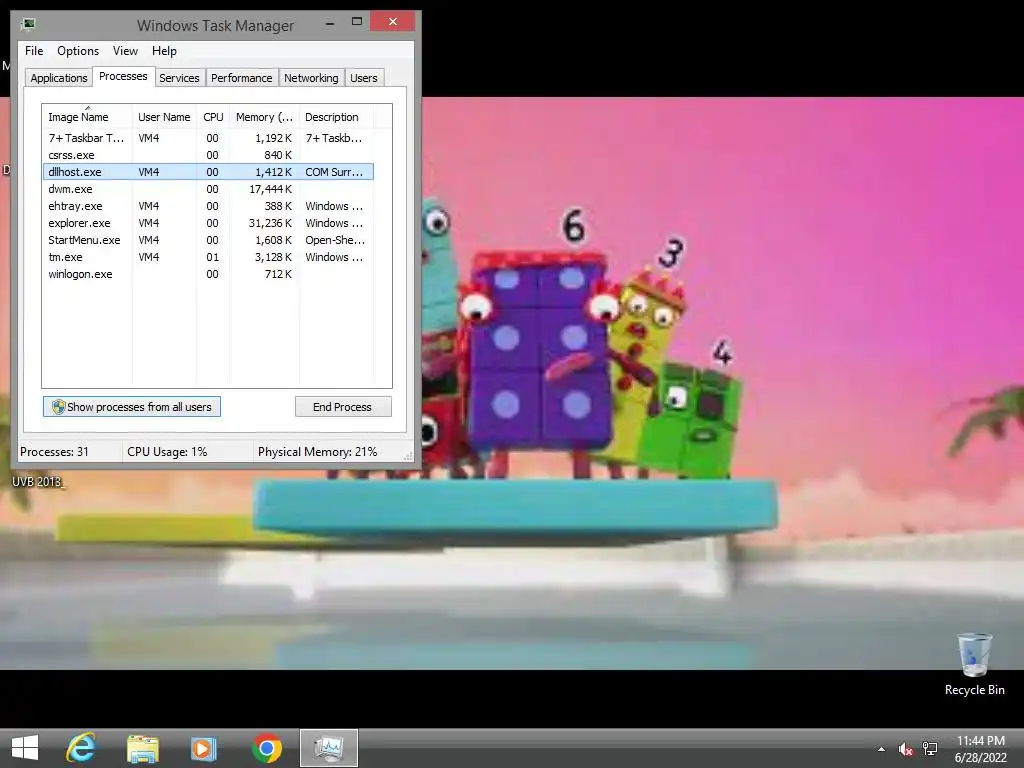Viewport: 1024px width, 768px height.
Task: Open the media player taskbar icon
Action: pyautogui.click(x=203, y=748)
